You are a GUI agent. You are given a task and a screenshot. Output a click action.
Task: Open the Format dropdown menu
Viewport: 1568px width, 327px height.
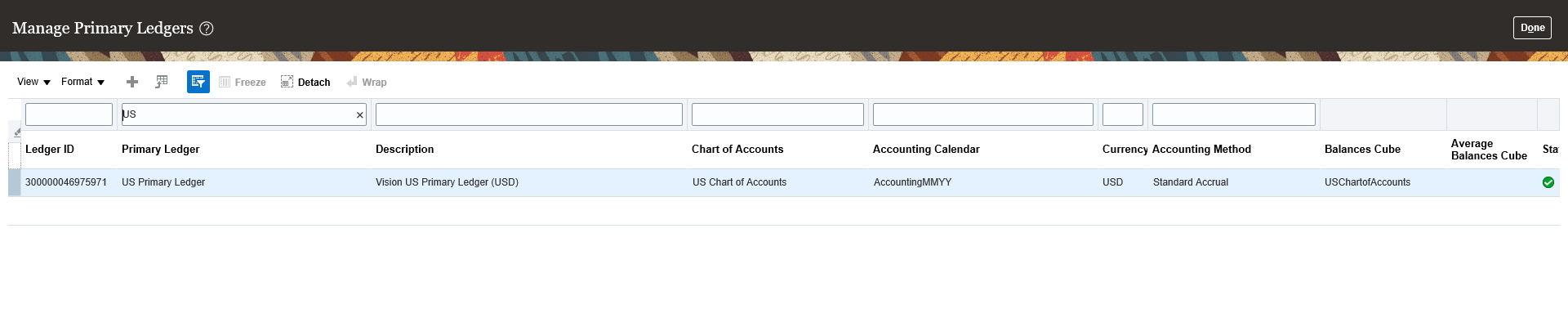pos(83,82)
